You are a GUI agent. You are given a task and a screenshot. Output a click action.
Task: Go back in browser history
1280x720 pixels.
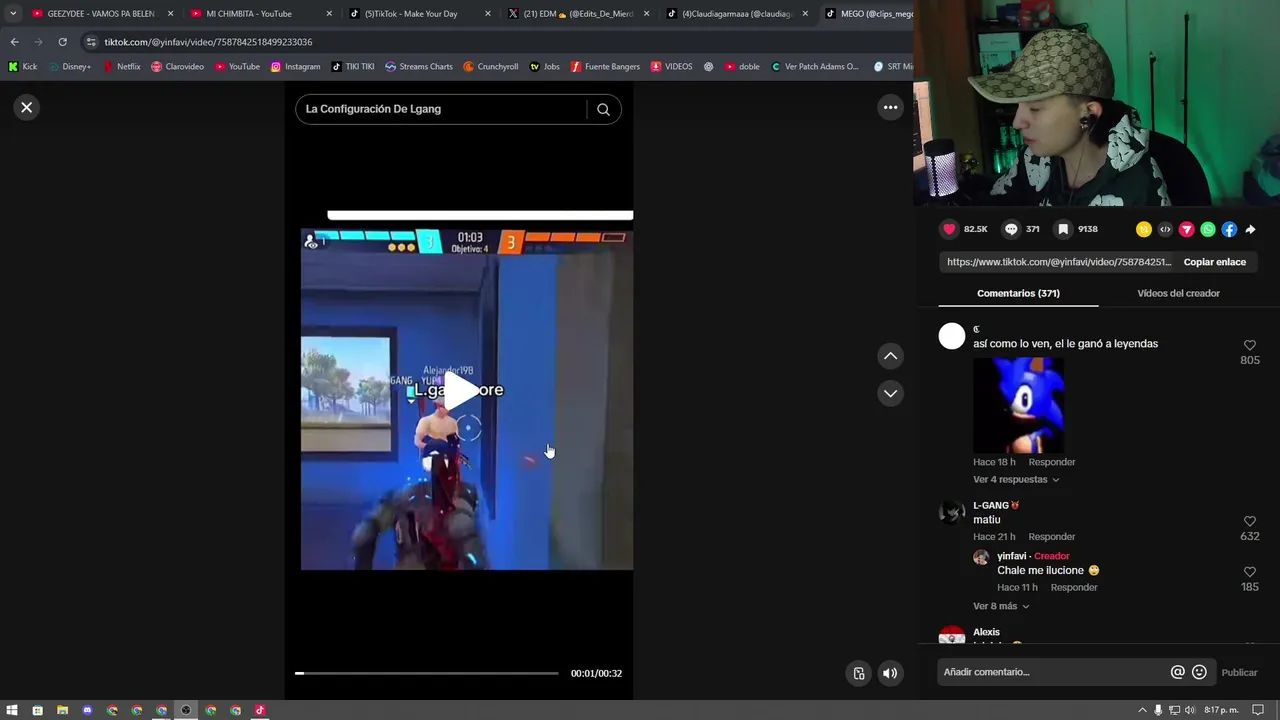14,42
